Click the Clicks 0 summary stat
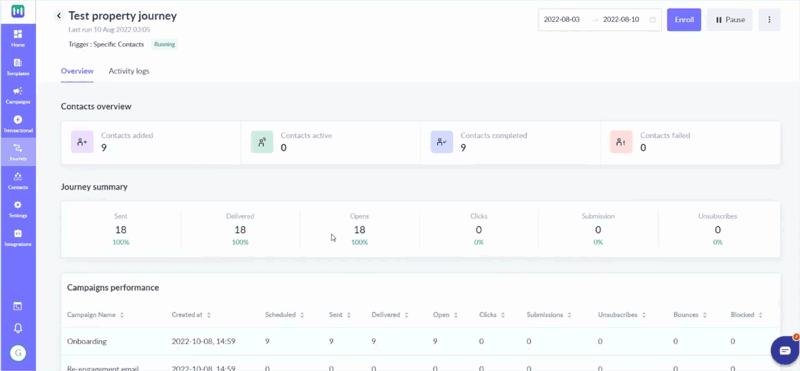The image size is (800, 371). tap(479, 230)
